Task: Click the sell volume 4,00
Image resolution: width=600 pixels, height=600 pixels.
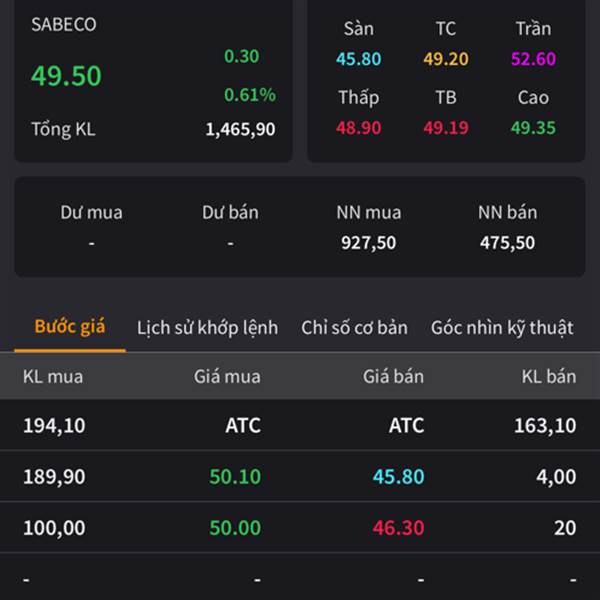Action: point(556,477)
